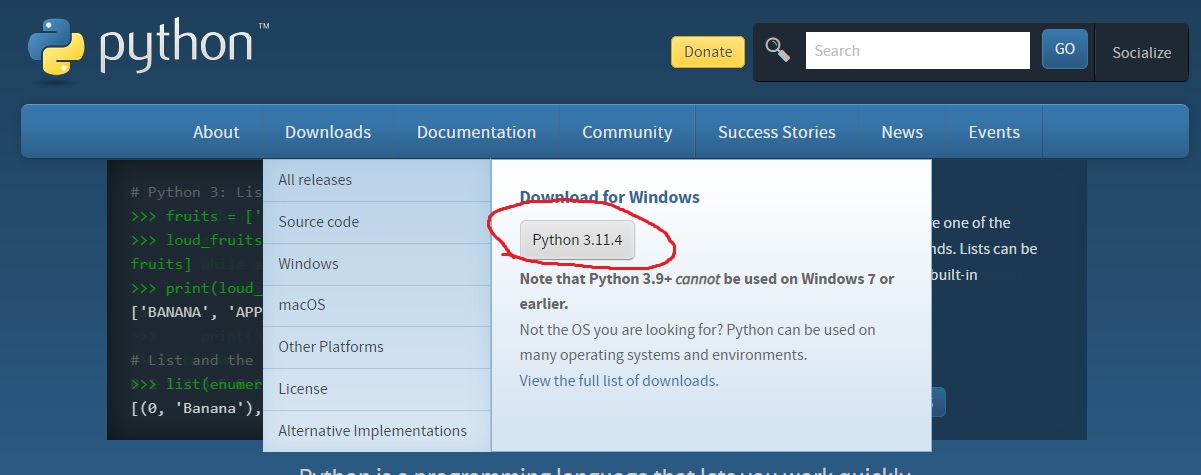
Task: Click the magnifying glass search icon
Action: (778, 50)
